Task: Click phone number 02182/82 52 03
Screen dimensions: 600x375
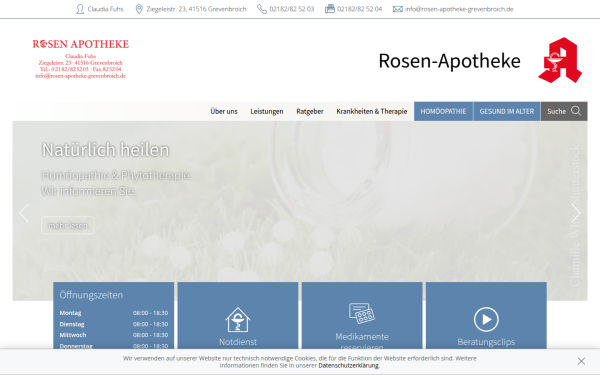Action: tap(292, 9)
